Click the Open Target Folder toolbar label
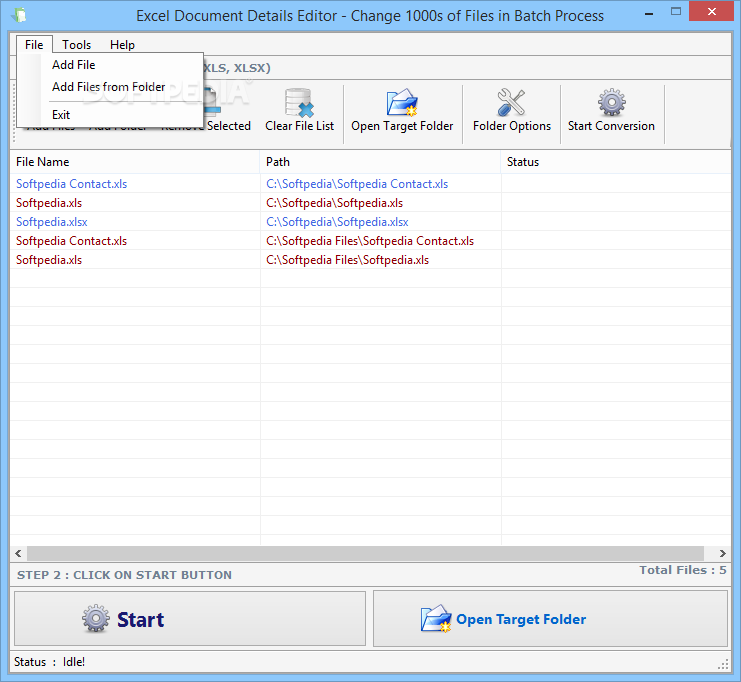Screen dimensions: 741x682 click(x=402, y=126)
